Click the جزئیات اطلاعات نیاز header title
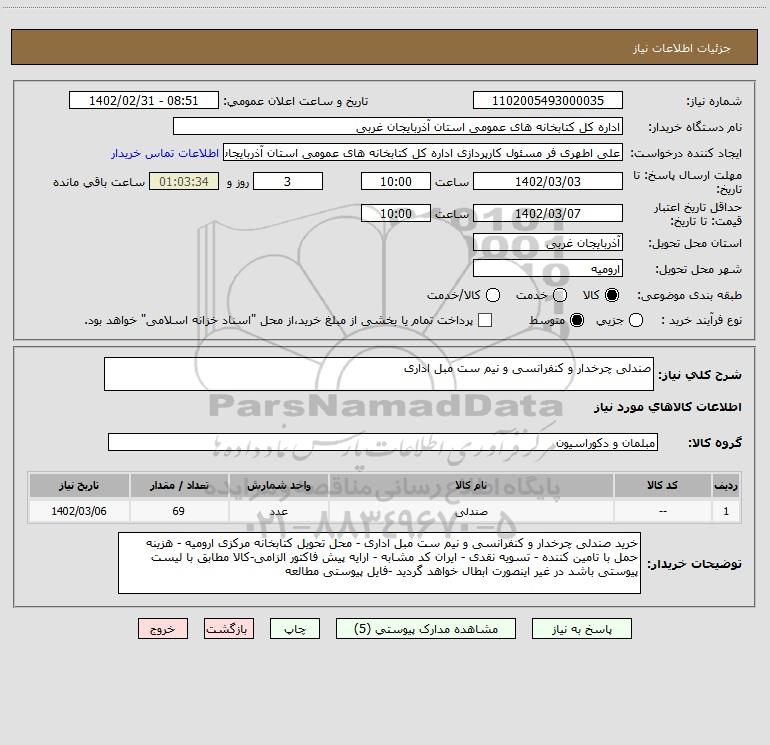Image resolution: width=770 pixels, height=745 pixels. 681,48
